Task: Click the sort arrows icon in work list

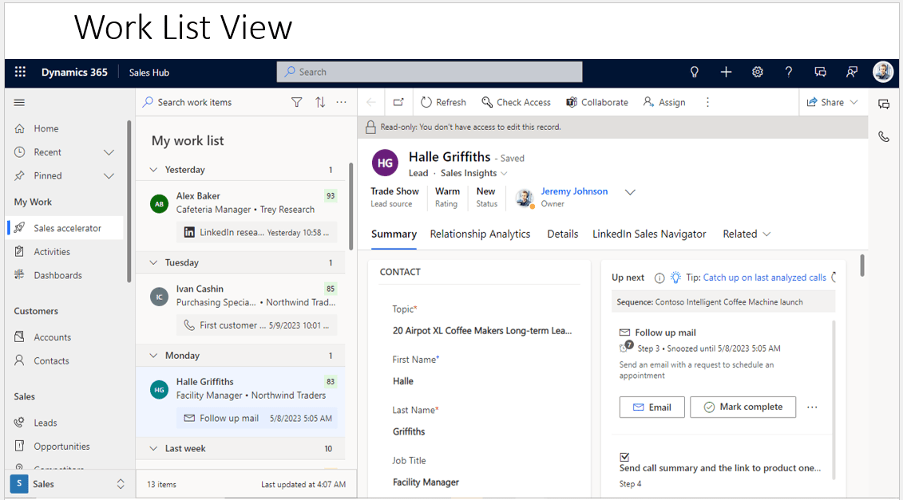Action: point(320,102)
